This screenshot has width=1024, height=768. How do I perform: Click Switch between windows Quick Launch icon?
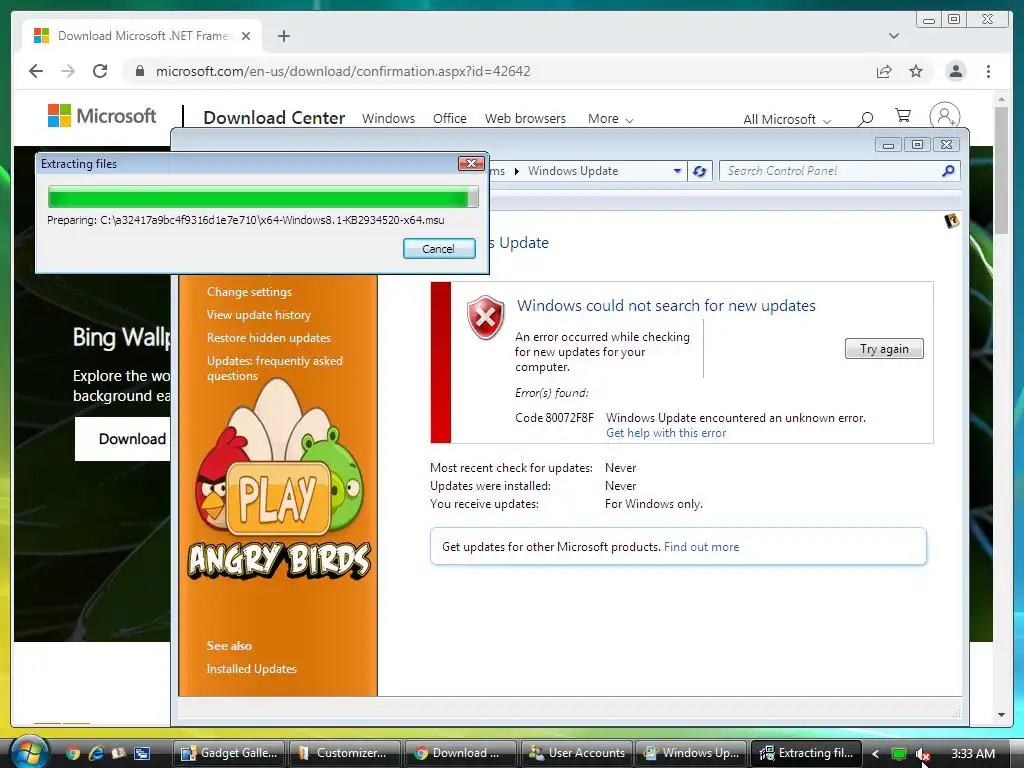[142, 753]
